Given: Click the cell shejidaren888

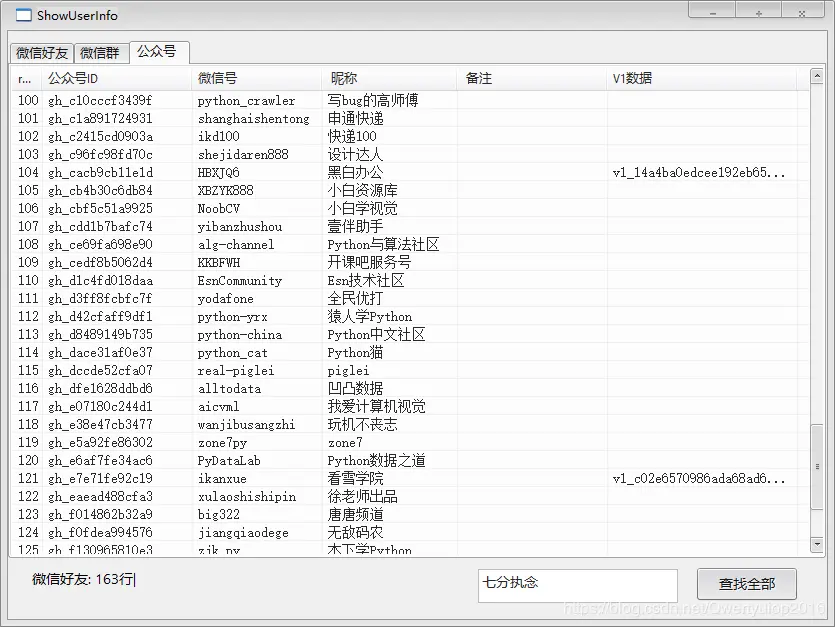Looking at the screenshot, I should (x=243, y=154).
